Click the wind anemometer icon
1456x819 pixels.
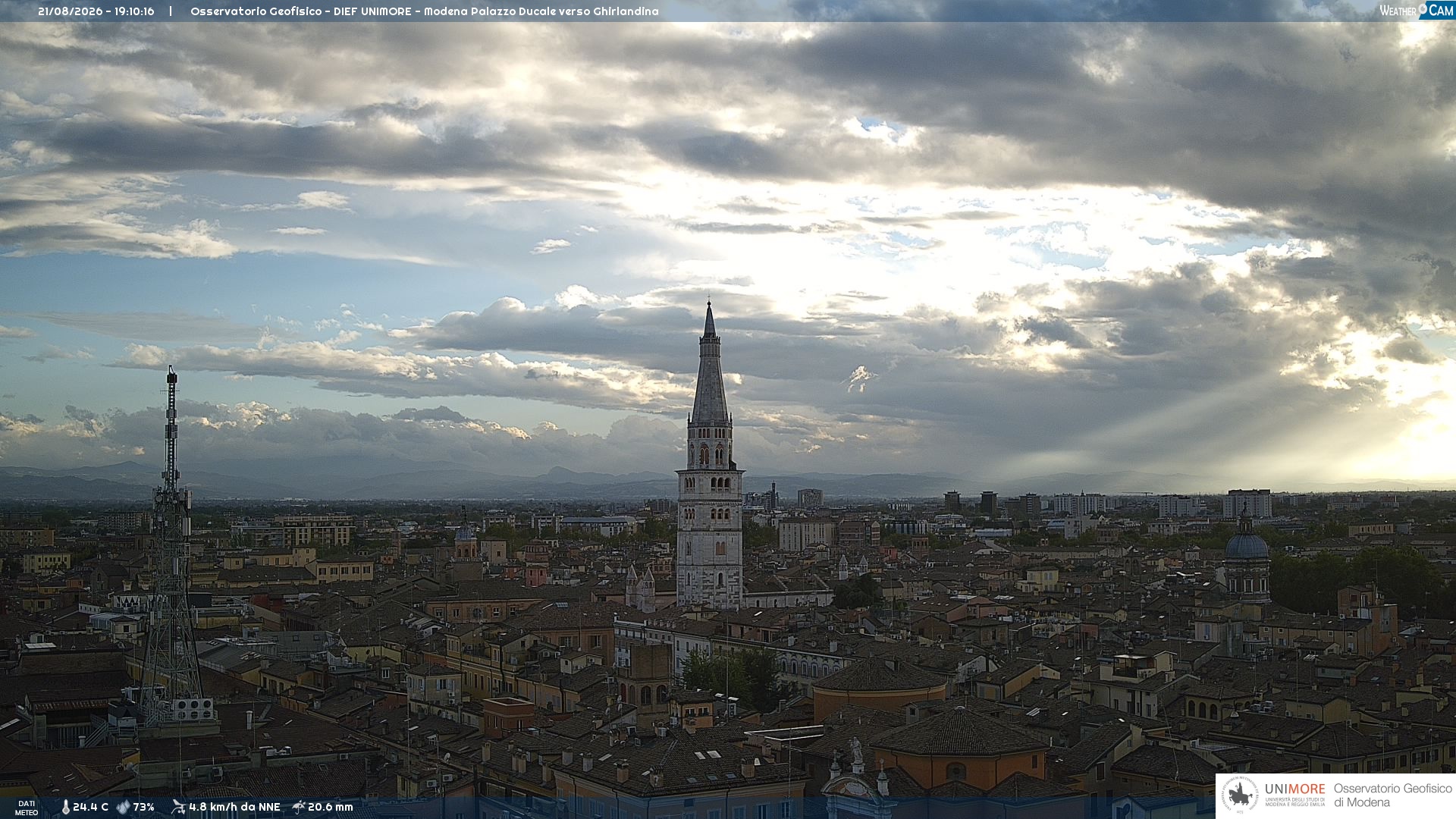tap(178, 807)
